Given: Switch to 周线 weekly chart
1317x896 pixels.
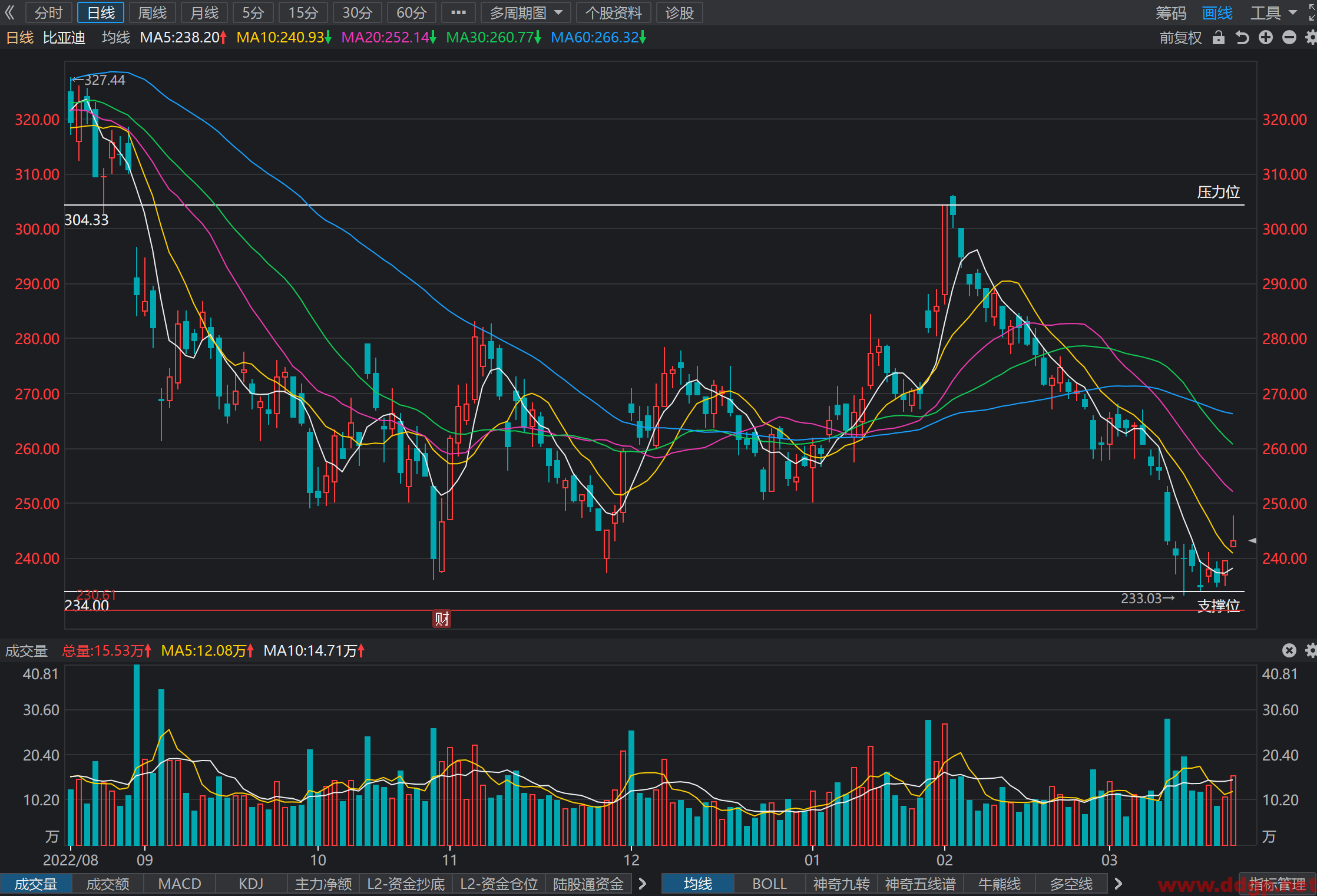Looking at the screenshot, I should (153, 12).
